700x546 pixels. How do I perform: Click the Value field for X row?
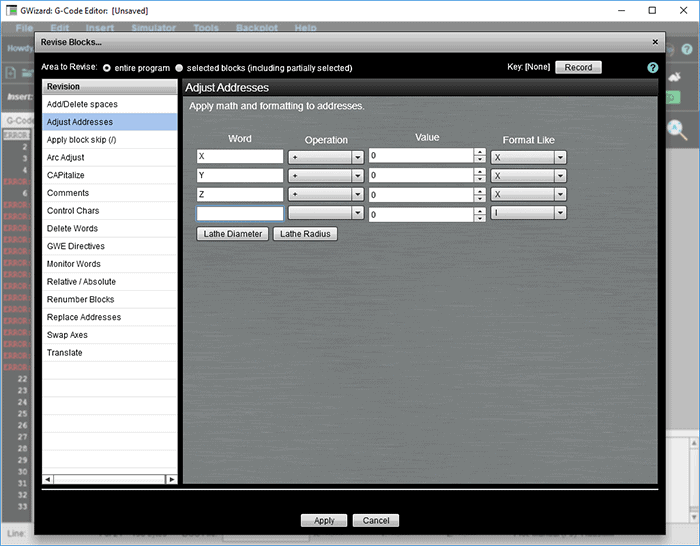421,156
